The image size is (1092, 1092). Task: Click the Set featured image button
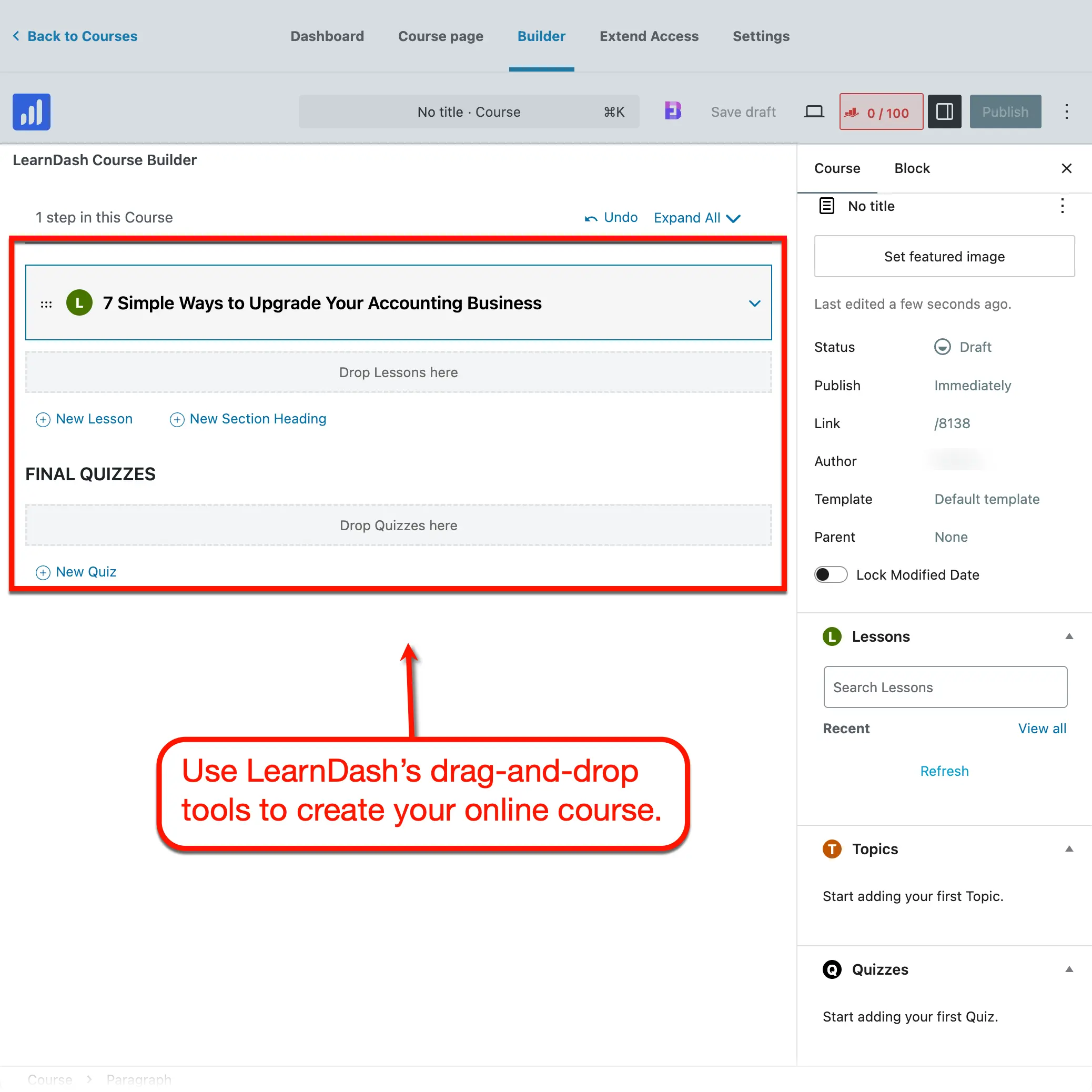[944, 257]
